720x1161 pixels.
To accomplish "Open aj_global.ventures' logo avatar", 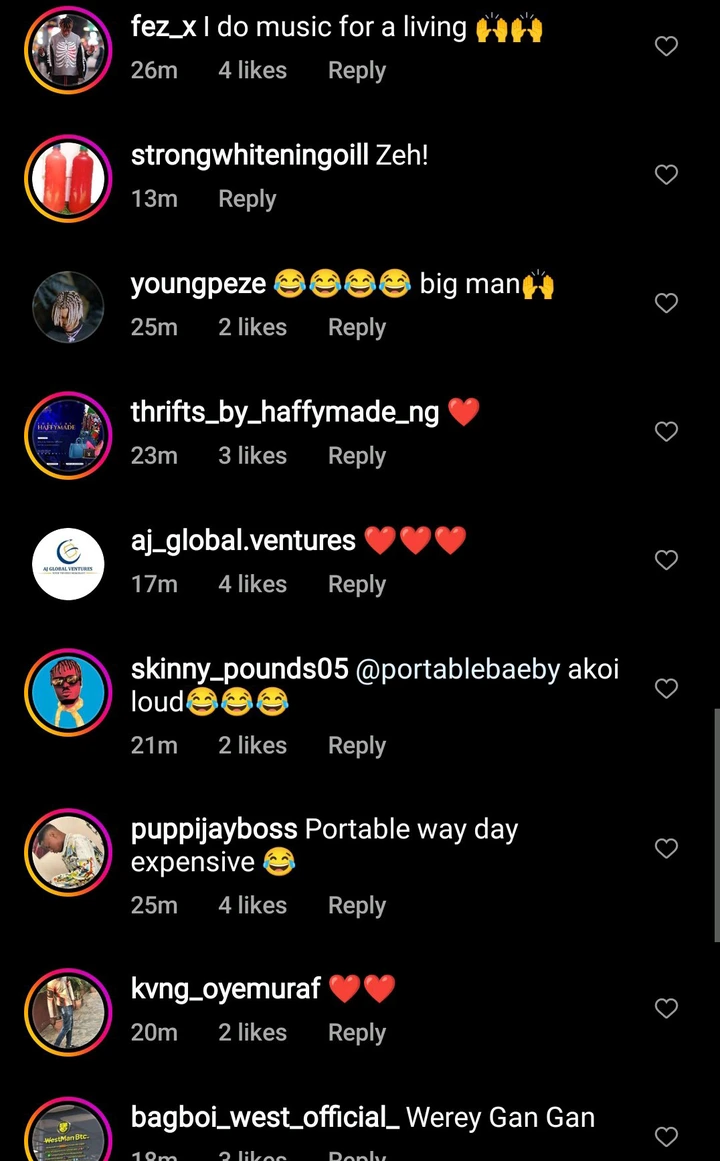I will click(68, 564).
